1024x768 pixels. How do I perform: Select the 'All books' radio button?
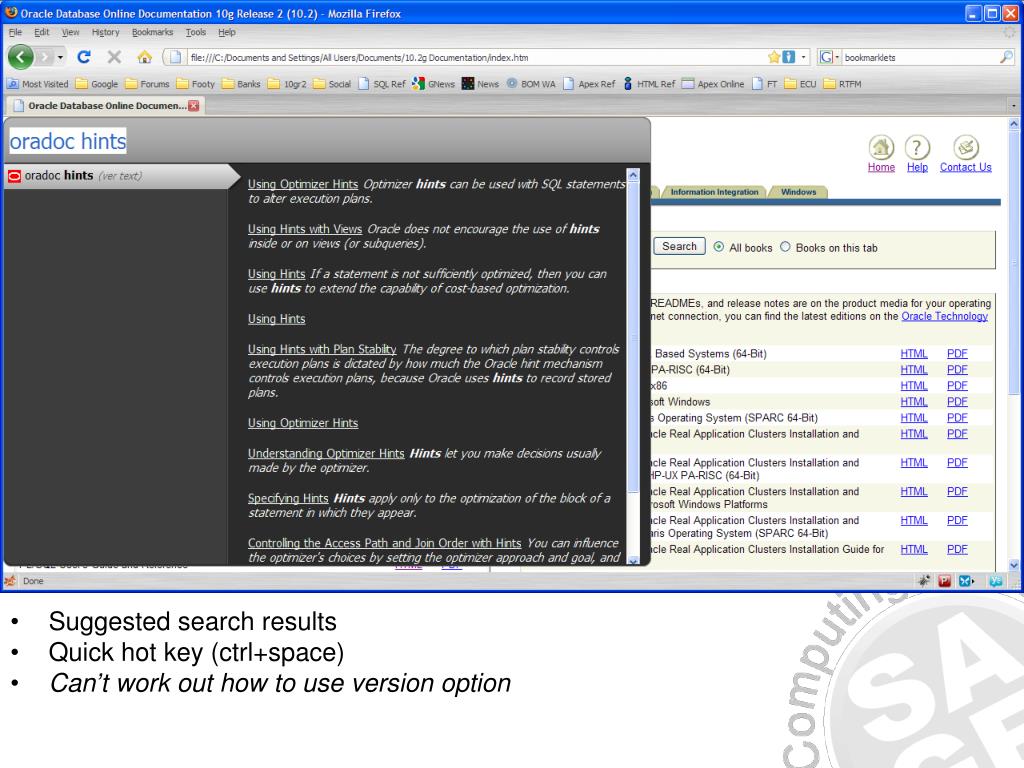(718, 247)
